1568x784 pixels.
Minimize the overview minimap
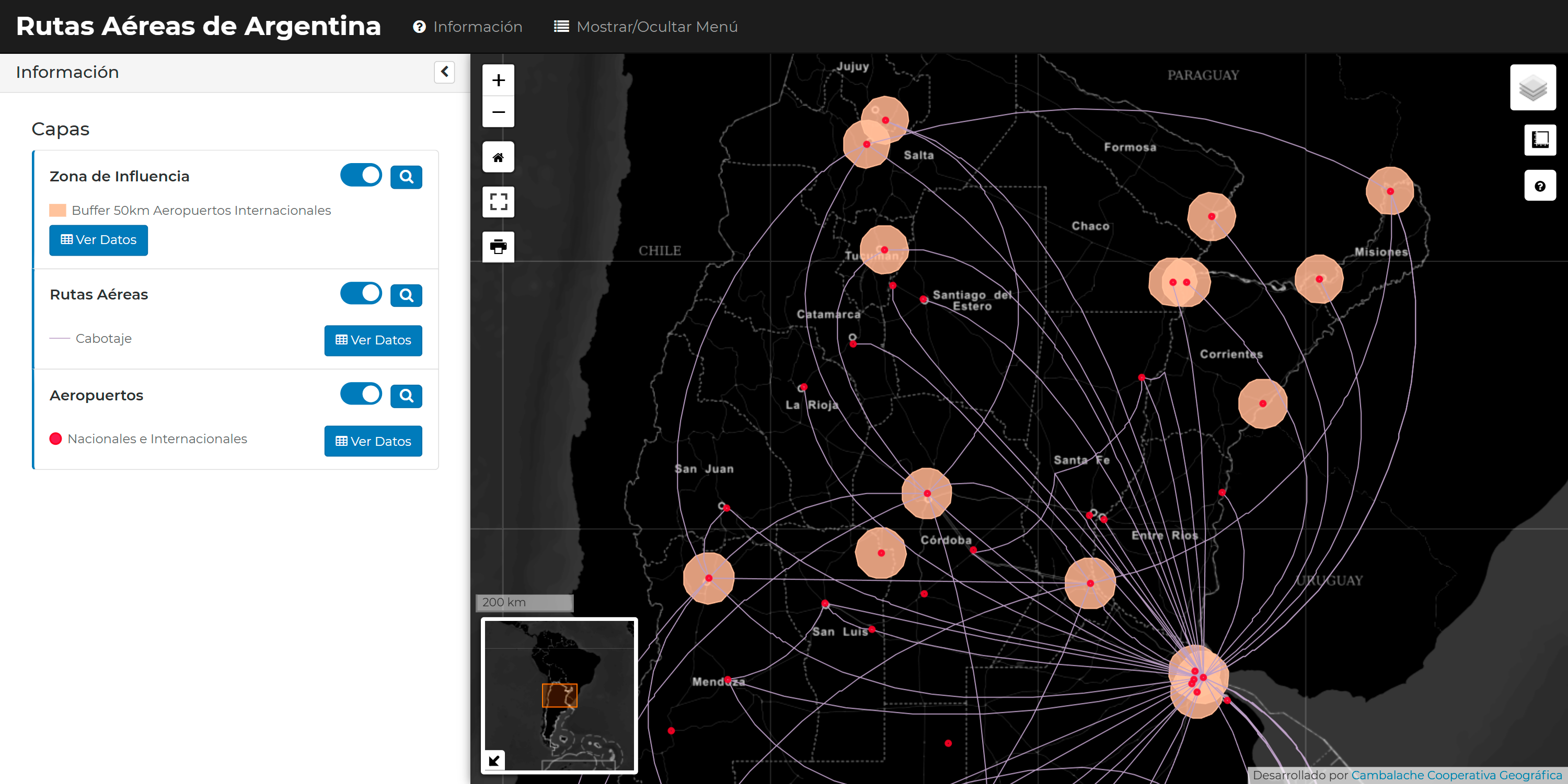point(494,760)
